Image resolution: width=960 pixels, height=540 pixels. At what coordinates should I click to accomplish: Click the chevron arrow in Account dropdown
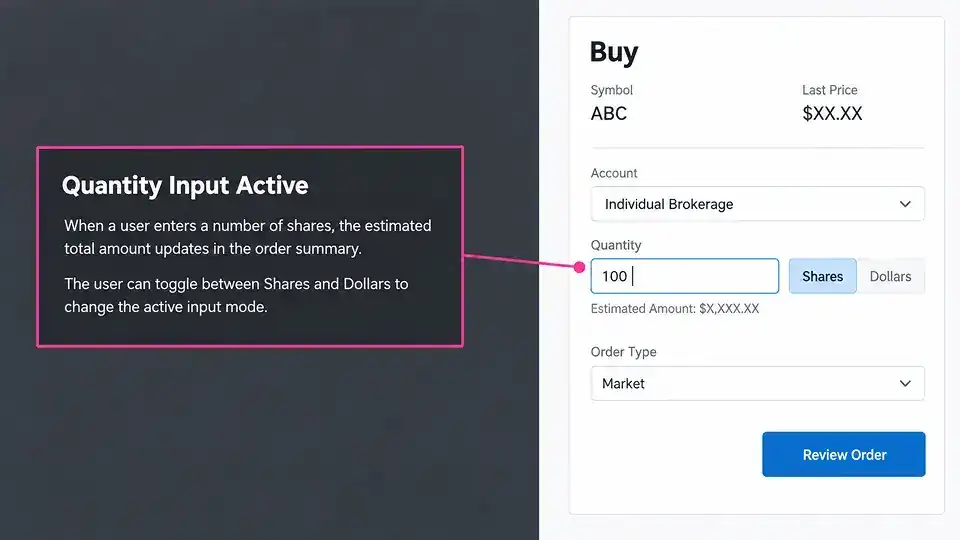(x=905, y=204)
